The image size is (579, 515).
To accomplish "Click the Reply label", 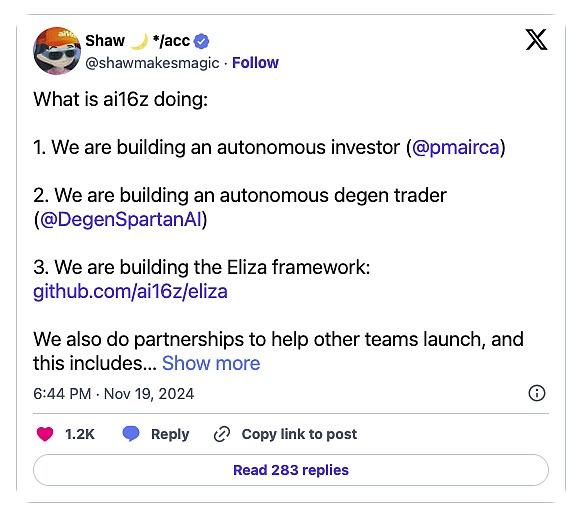I will coord(170,434).
